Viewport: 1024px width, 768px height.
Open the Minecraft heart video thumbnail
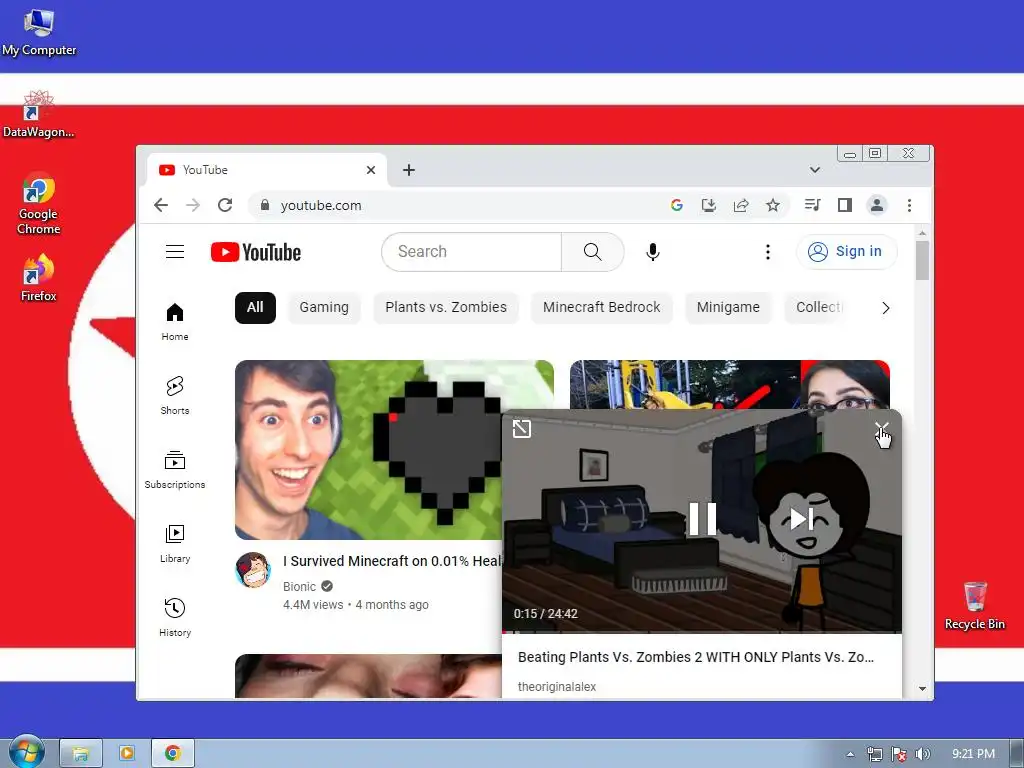click(368, 450)
